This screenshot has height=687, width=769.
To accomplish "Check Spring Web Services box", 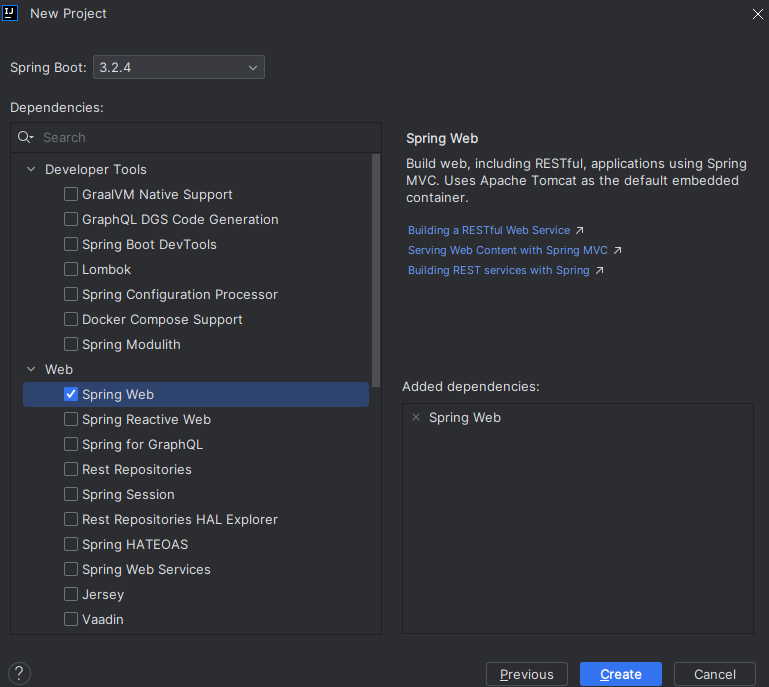I will [x=71, y=569].
